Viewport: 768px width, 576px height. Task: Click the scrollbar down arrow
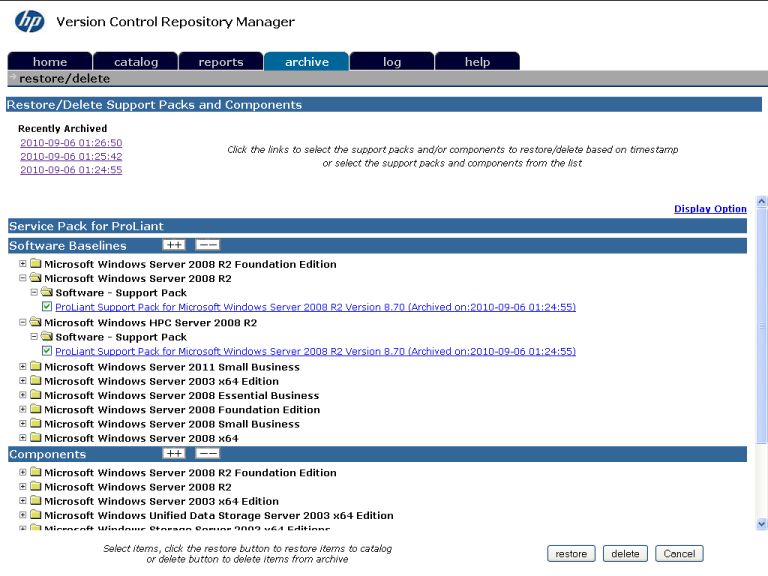click(762, 524)
